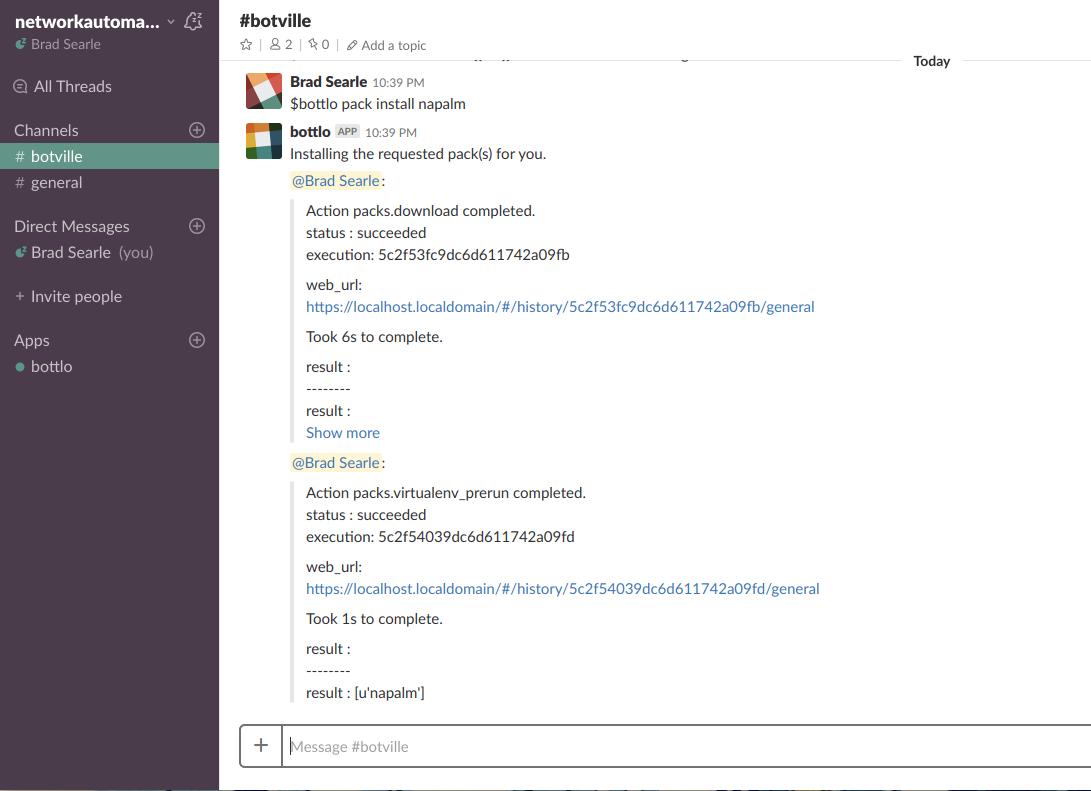Open Brad Searle's avatar image
The height and width of the screenshot is (791, 1091).
tap(264, 92)
